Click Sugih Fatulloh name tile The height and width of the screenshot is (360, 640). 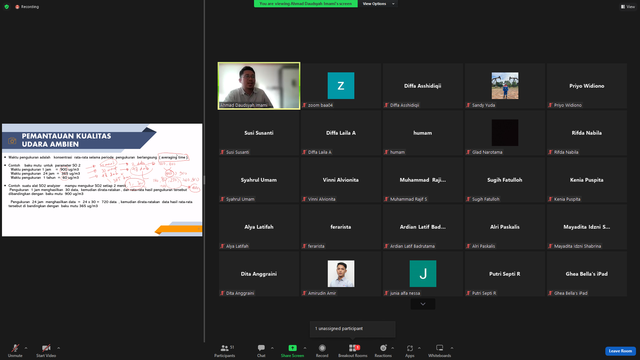(505, 180)
